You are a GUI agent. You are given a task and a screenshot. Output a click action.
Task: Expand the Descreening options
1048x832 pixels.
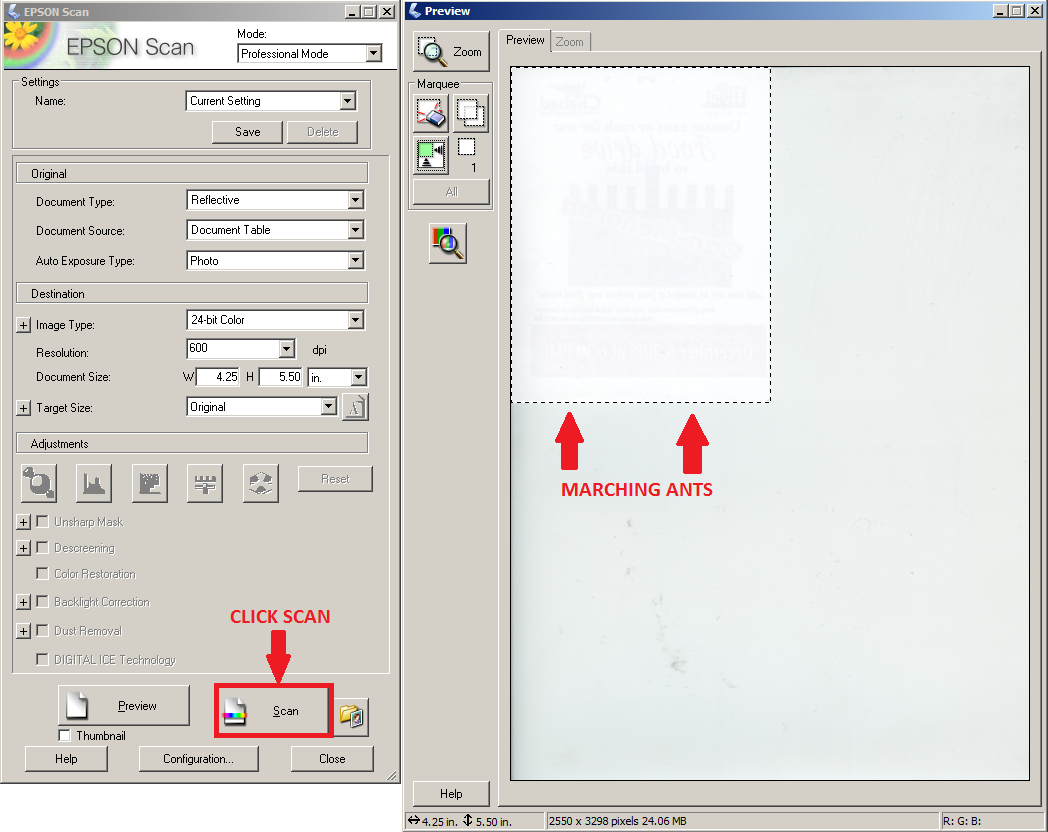(x=23, y=548)
